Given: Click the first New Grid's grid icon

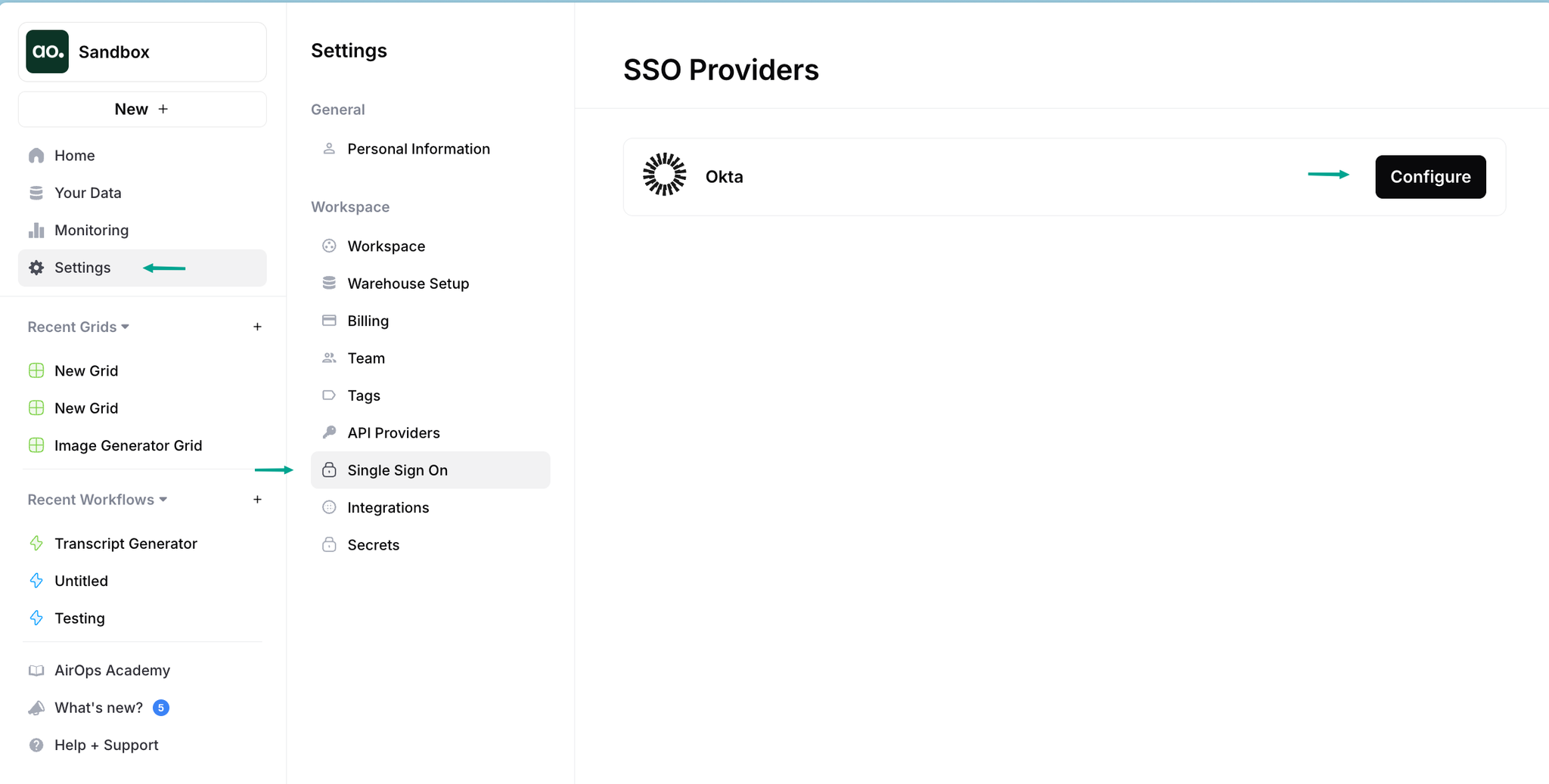Looking at the screenshot, I should [x=36, y=370].
